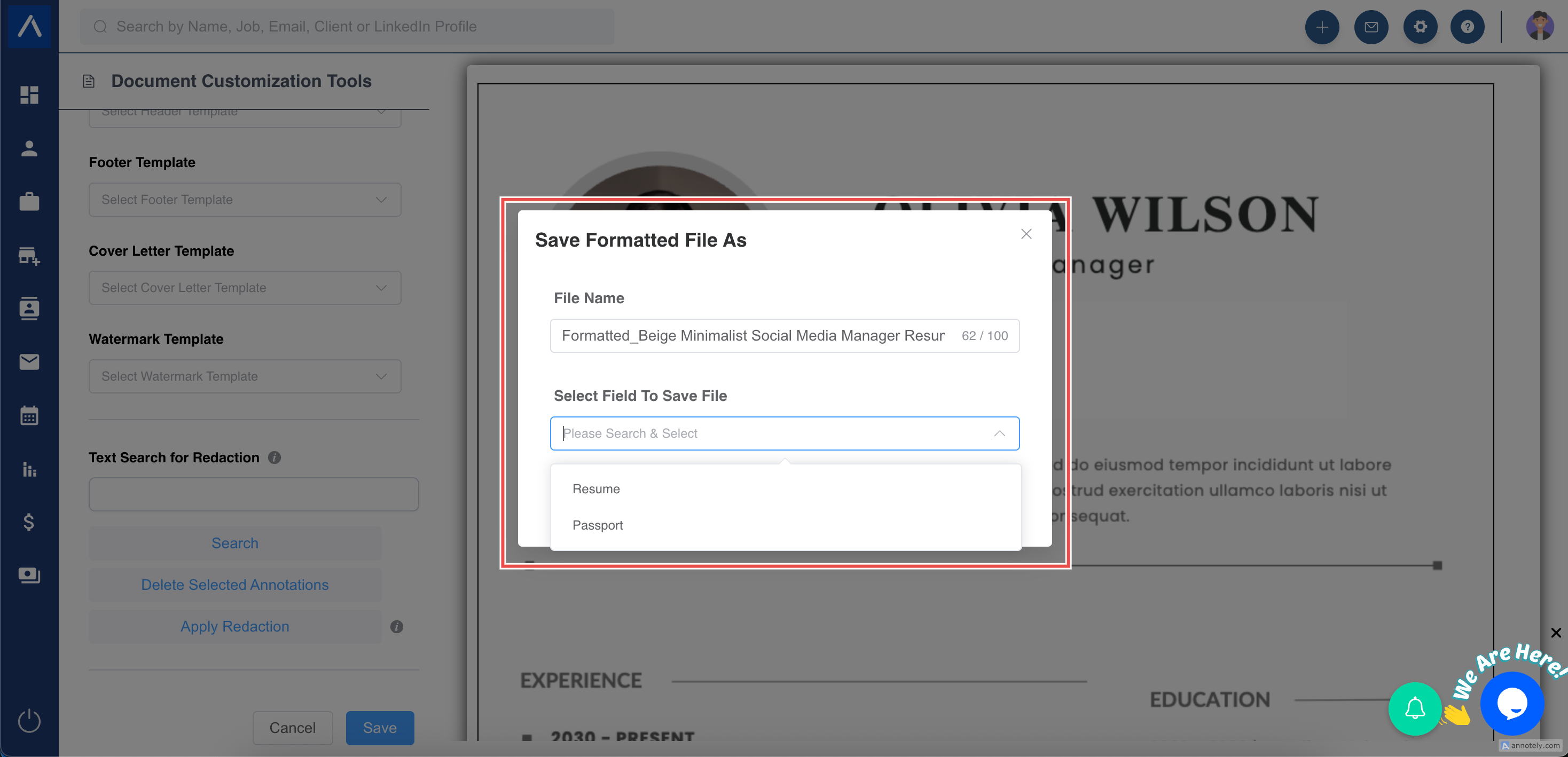
Task: Open the dollar sign billing icon
Action: pos(29,522)
